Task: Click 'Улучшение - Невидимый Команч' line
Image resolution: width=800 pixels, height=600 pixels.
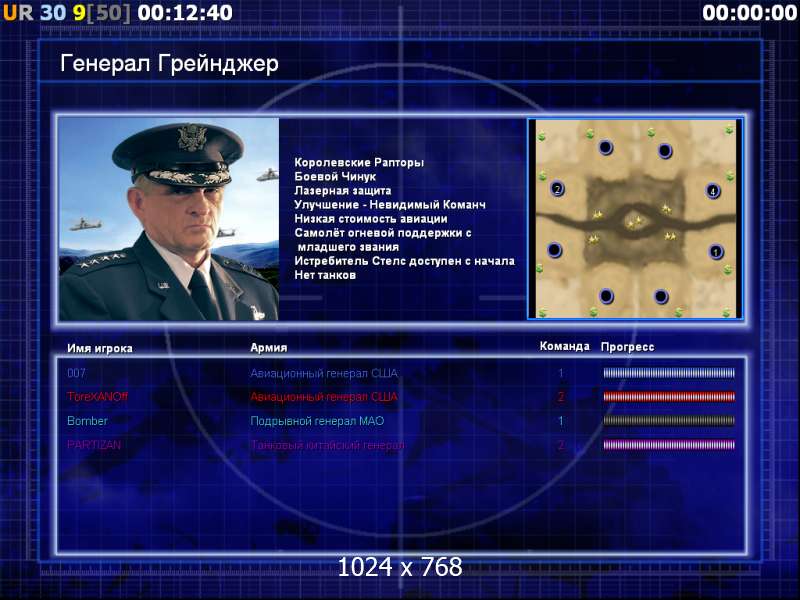Action: click(389, 205)
